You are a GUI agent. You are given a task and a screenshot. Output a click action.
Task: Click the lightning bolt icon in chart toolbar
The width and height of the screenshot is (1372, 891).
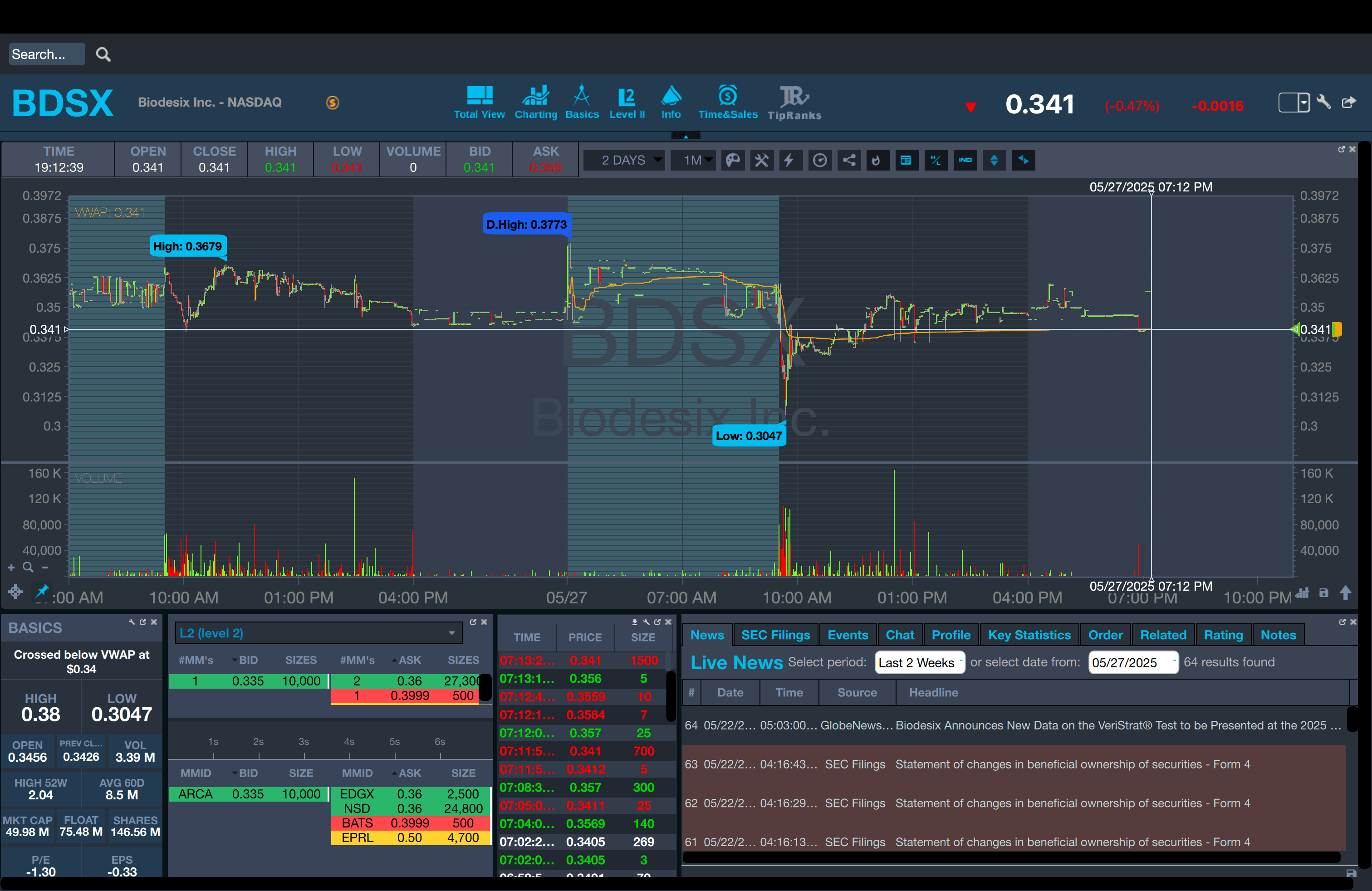tap(789, 160)
